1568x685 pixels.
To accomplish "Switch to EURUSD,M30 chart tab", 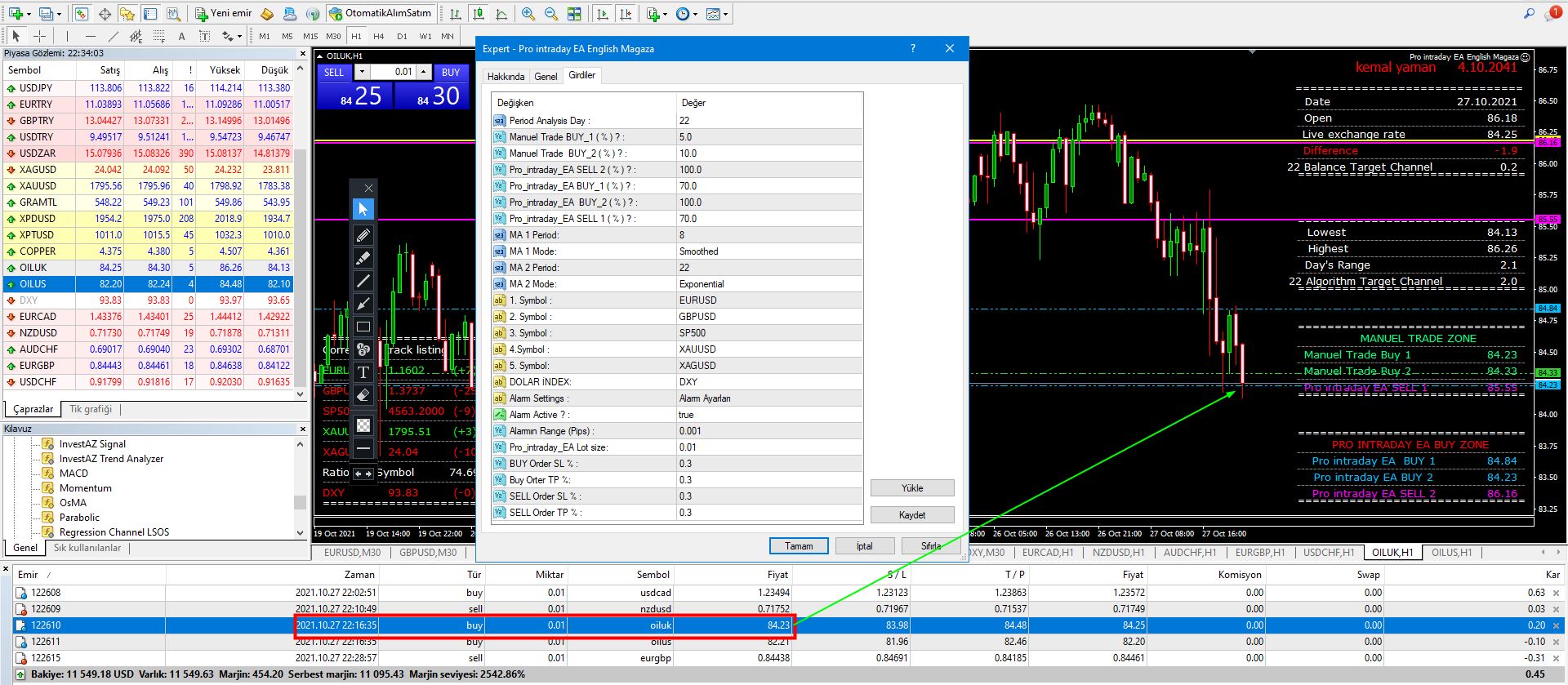I will pos(352,553).
